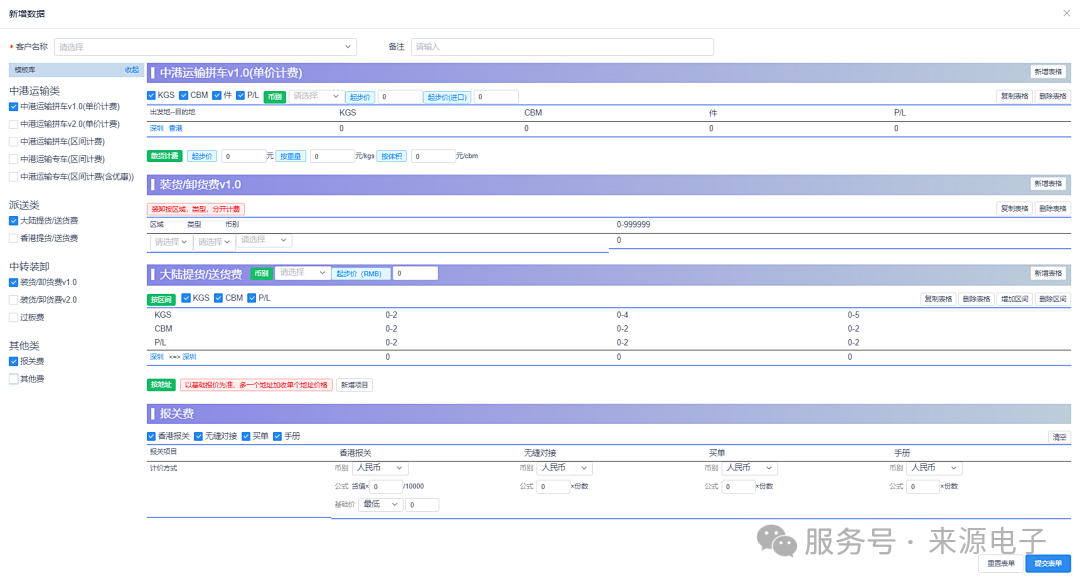Image resolution: width=1080 pixels, height=584 pixels.
Task: Enable the 中港运输拼车(区间计费) template checkbox
Action: pyautogui.click(x=13, y=142)
